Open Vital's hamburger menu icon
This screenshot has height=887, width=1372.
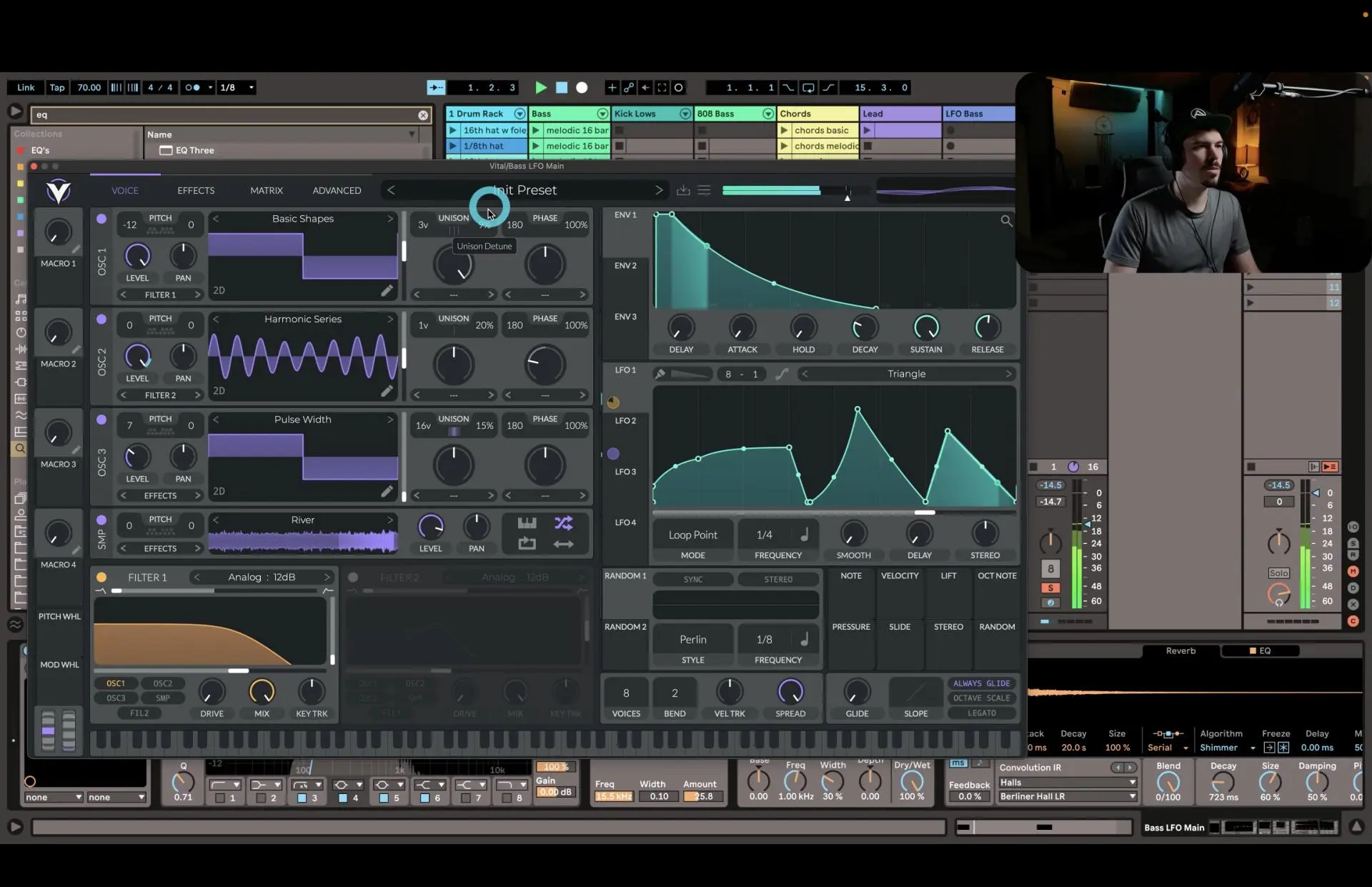tap(704, 190)
